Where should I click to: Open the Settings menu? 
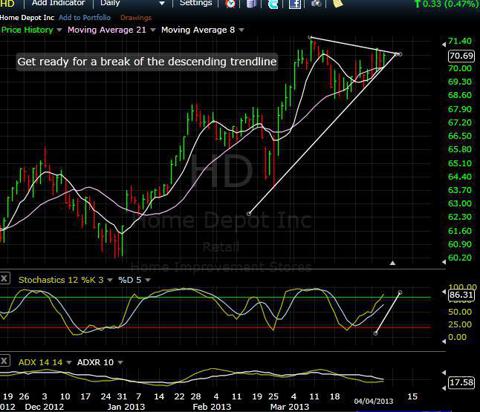[x=196, y=3]
